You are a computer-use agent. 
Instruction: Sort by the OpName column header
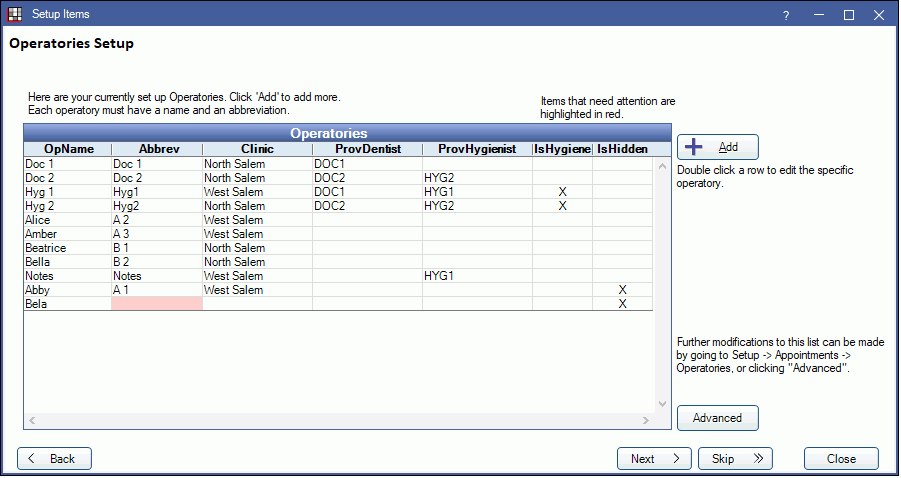(x=68, y=149)
